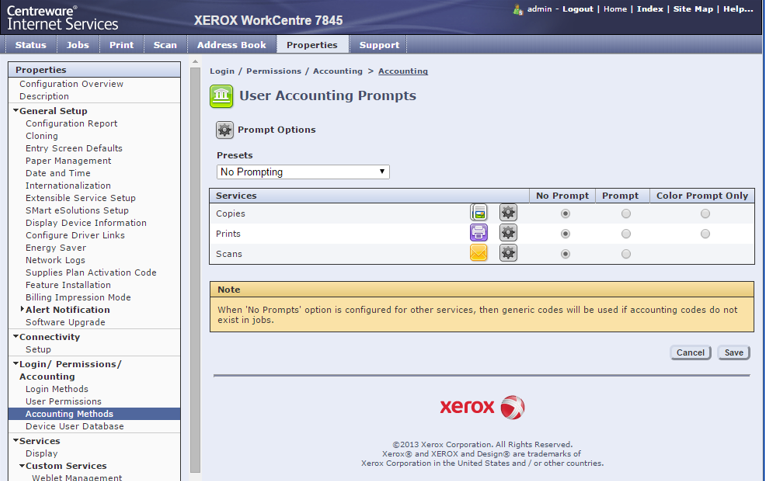The height and width of the screenshot is (481, 765).
Task: Select Color Prompt Only for Prints
Action: [x=705, y=234]
